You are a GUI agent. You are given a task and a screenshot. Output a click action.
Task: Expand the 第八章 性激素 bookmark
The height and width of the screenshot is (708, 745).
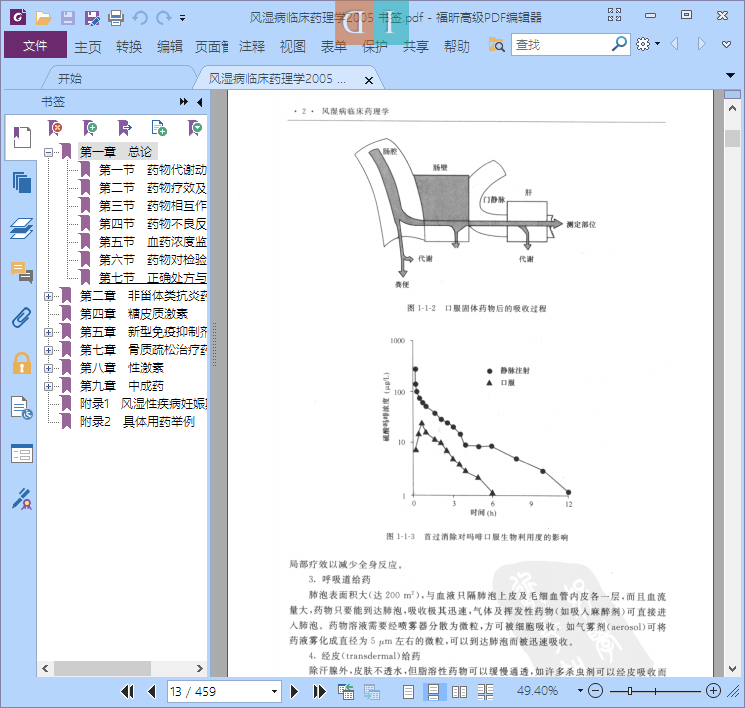point(48,368)
